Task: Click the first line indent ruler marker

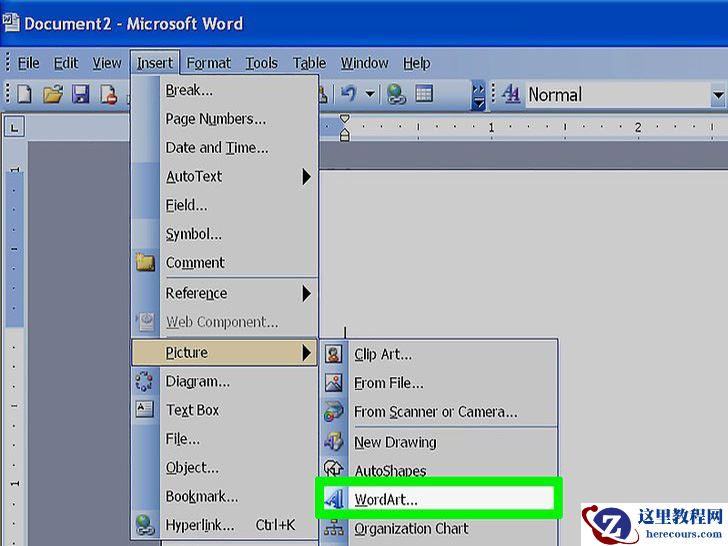Action: (x=344, y=119)
